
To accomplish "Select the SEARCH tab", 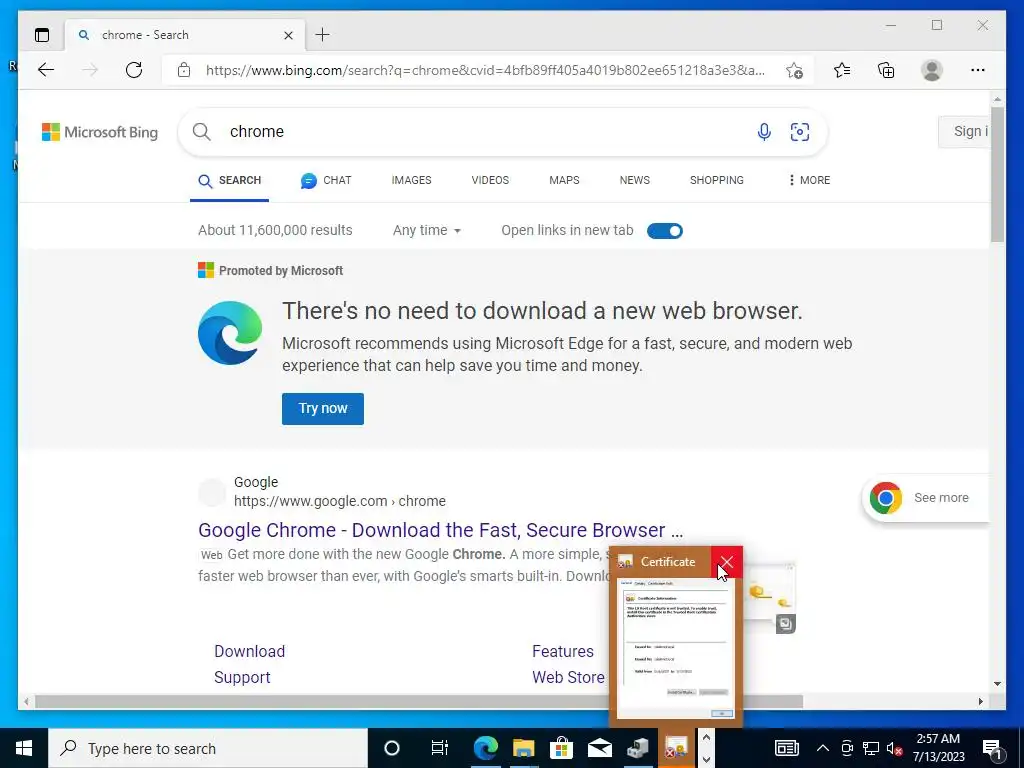I will coord(229,181).
